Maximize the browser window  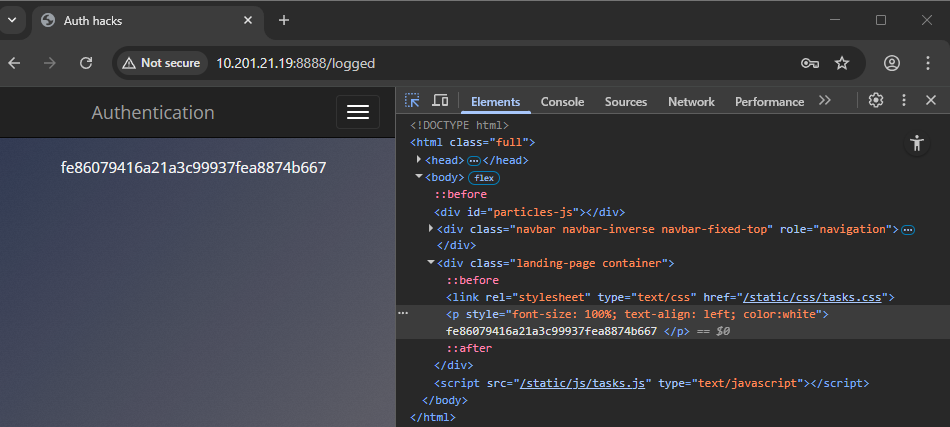[x=881, y=20]
